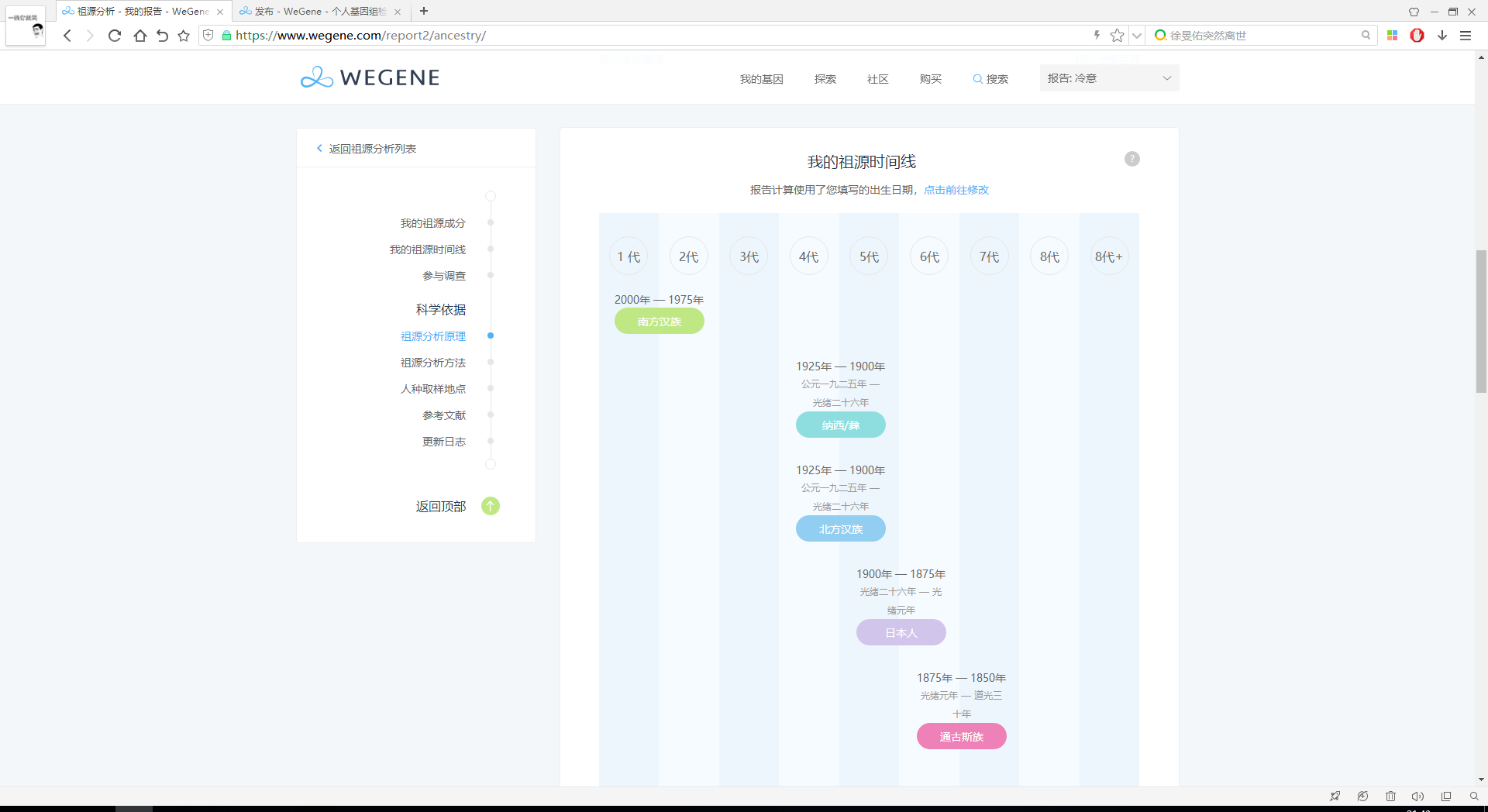This screenshot has height=812, width=1488.
Task: Select the 我的祖源成分 sidebar radio dot
Action: tap(491, 223)
